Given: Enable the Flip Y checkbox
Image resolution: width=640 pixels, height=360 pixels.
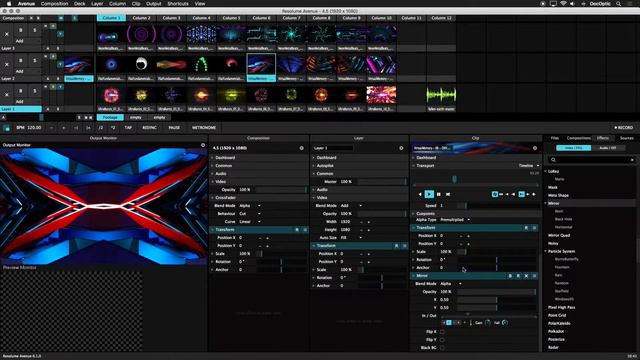Looking at the screenshot, I should tap(442, 340).
